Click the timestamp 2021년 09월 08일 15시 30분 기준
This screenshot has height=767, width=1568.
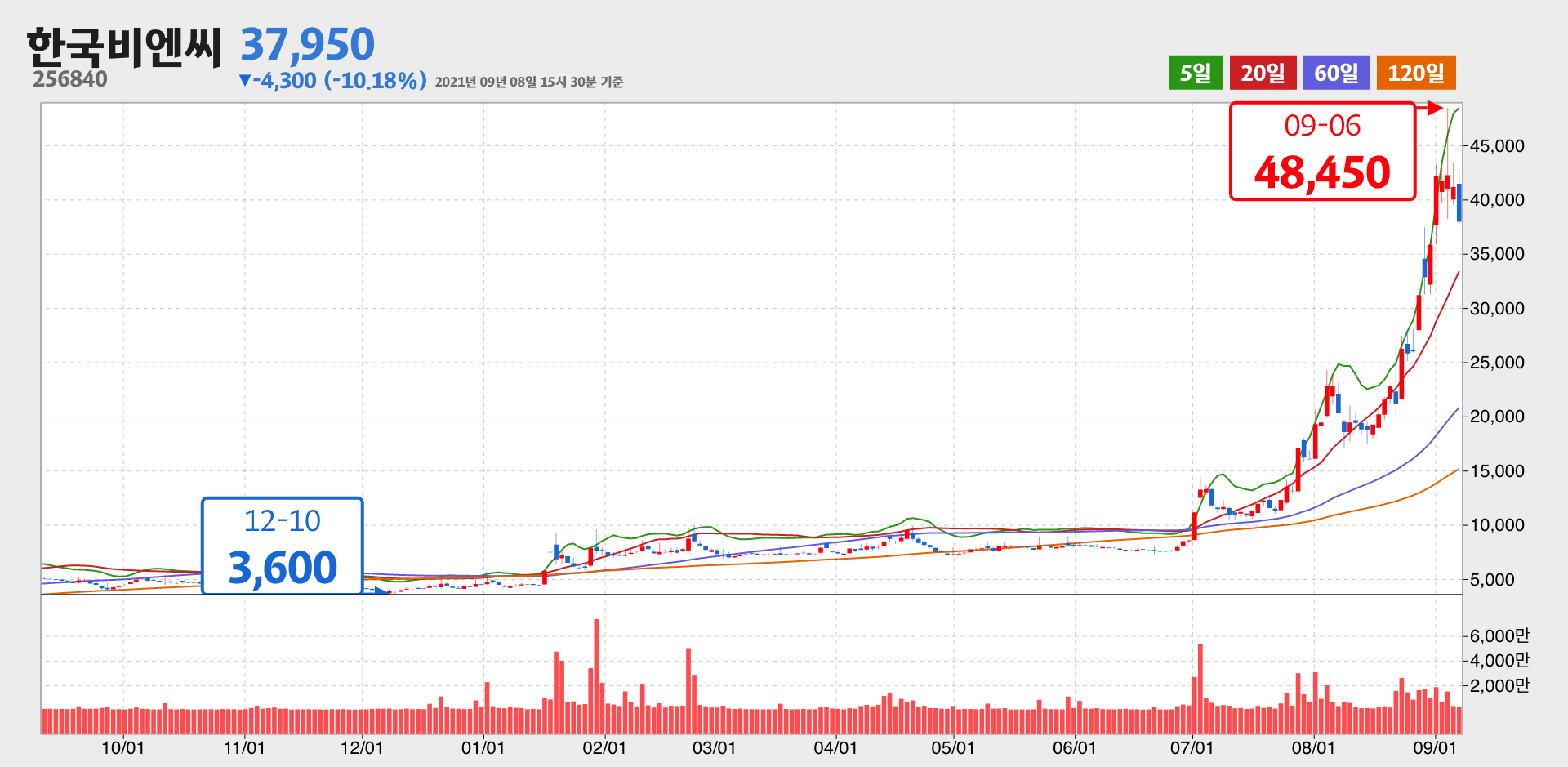pos(529,82)
